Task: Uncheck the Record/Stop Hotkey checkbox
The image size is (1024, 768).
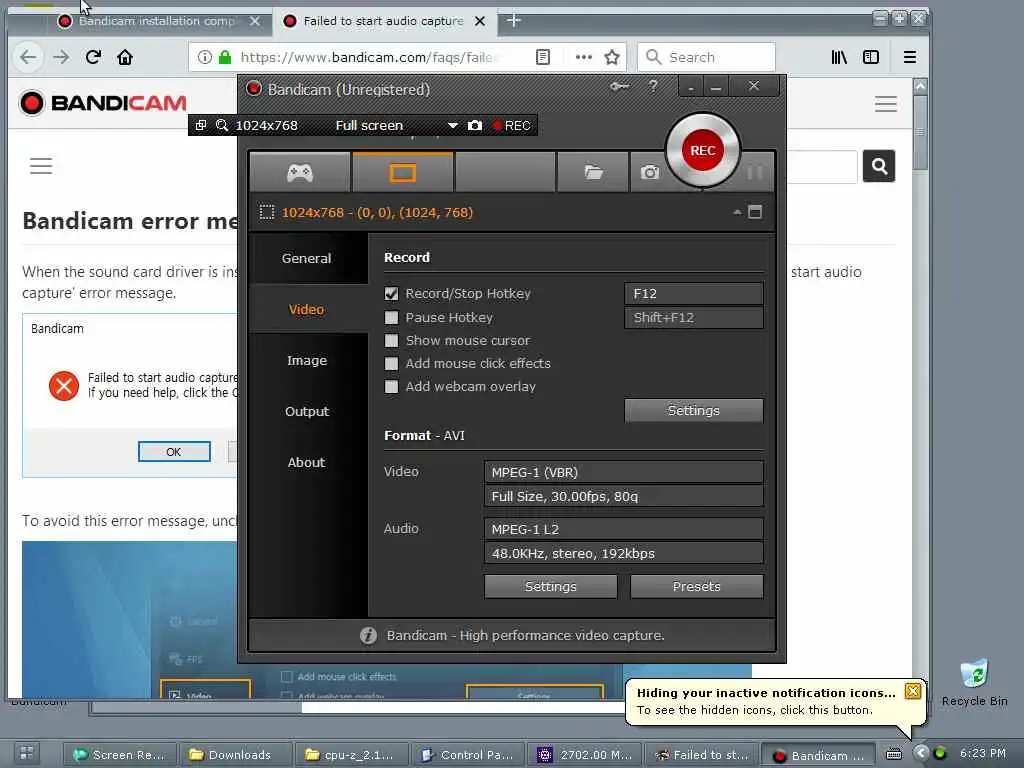Action: click(391, 294)
